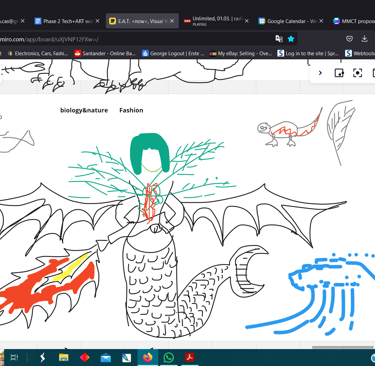
Task: Open the Mail app from taskbar
Action: click(106, 358)
